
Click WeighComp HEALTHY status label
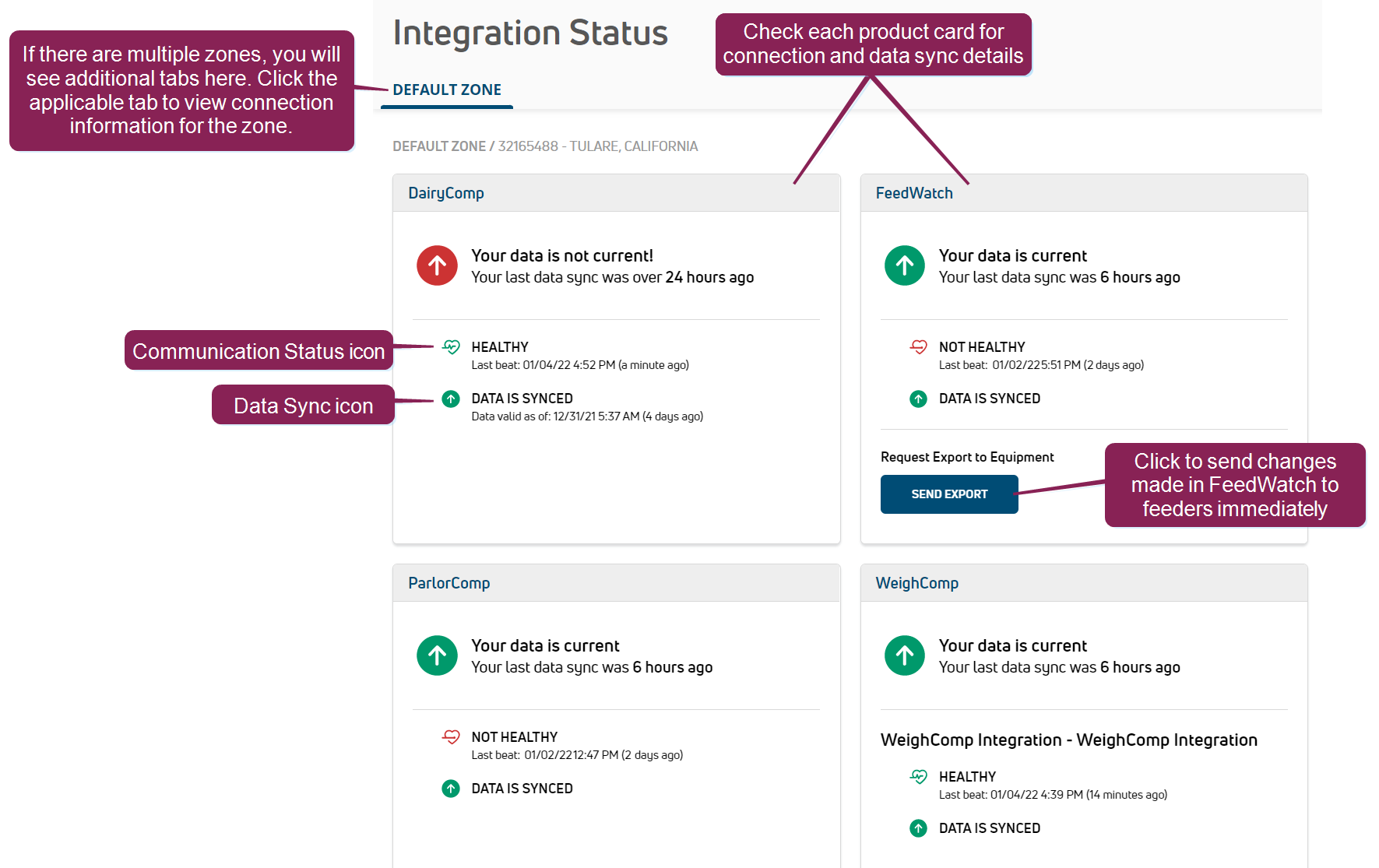[x=967, y=777]
